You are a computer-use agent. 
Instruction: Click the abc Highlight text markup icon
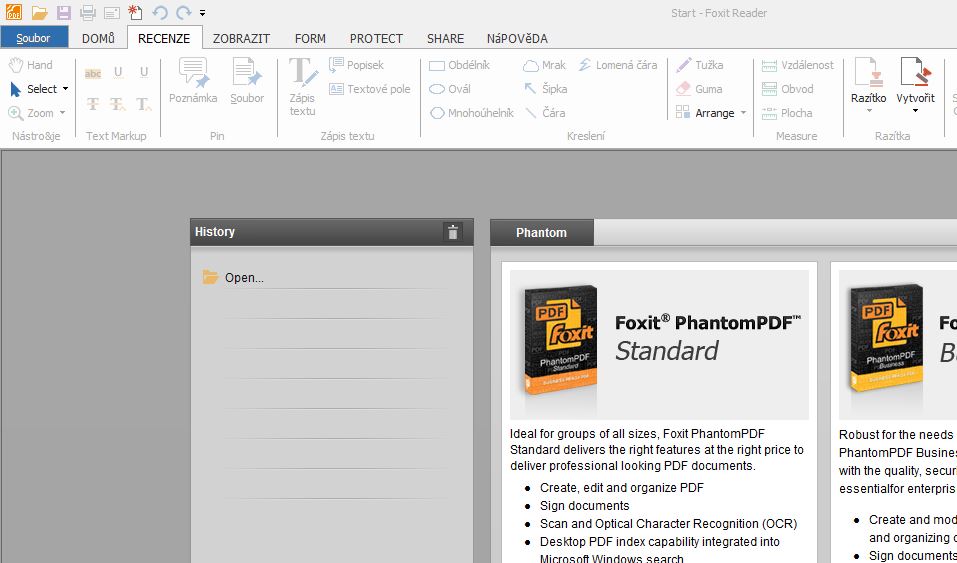tap(93, 73)
